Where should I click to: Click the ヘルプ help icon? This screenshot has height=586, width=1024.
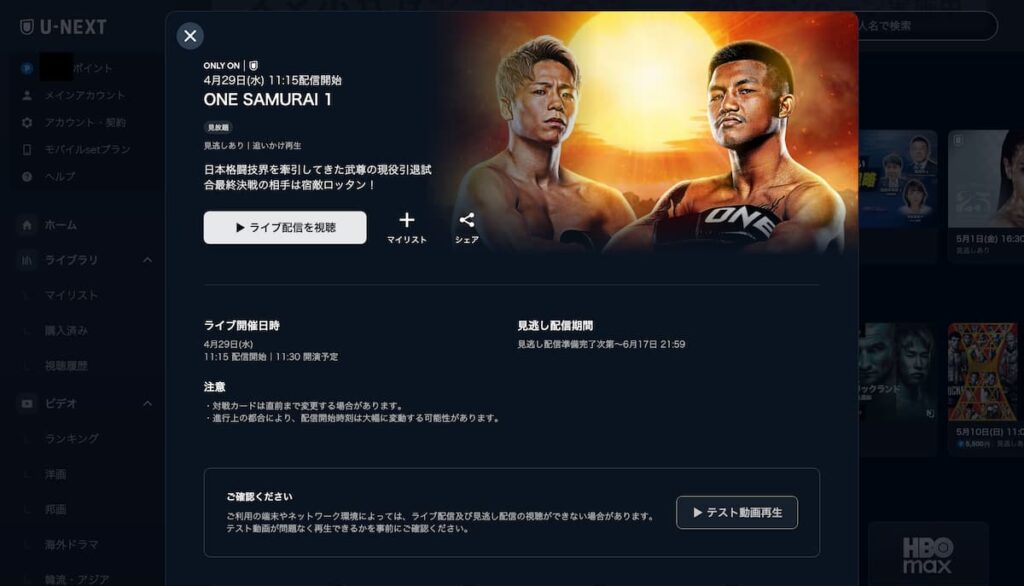[27, 176]
